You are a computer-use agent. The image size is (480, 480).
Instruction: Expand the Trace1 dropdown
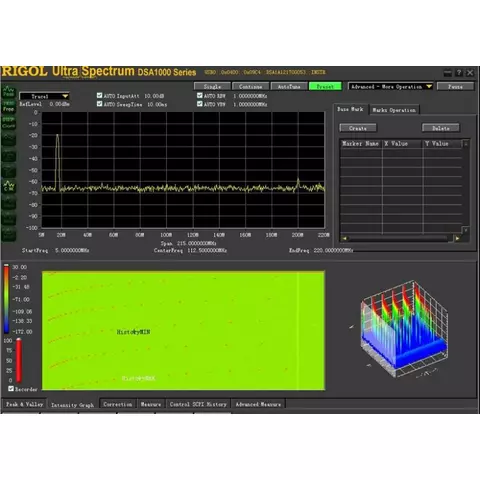45,96
